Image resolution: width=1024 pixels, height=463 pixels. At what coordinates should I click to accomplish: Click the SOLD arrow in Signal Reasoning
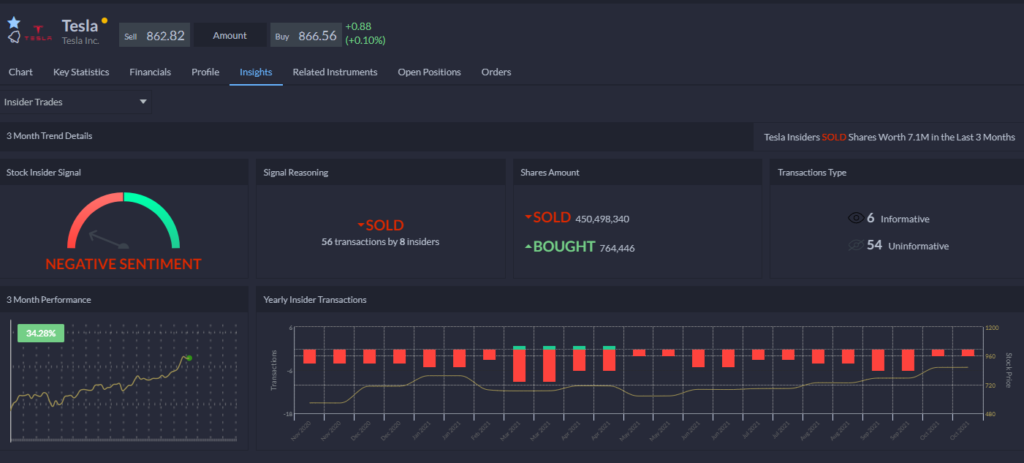tap(360, 226)
